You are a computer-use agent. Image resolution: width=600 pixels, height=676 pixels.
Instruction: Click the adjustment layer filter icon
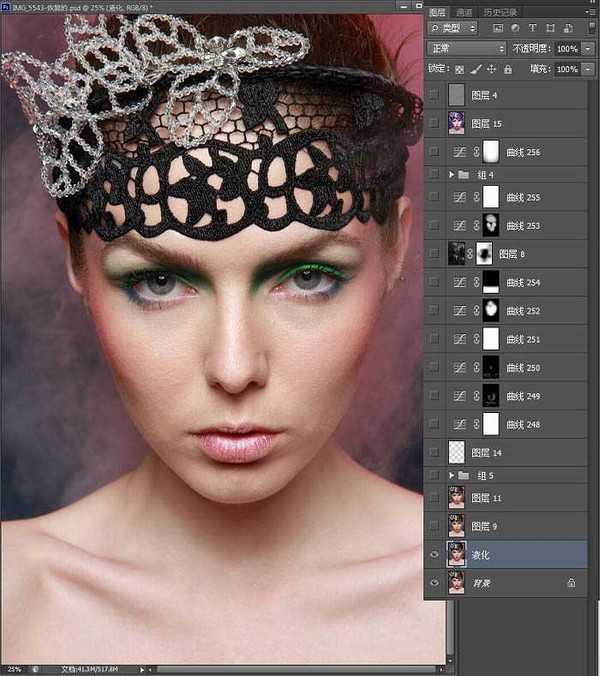click(515, 28)
